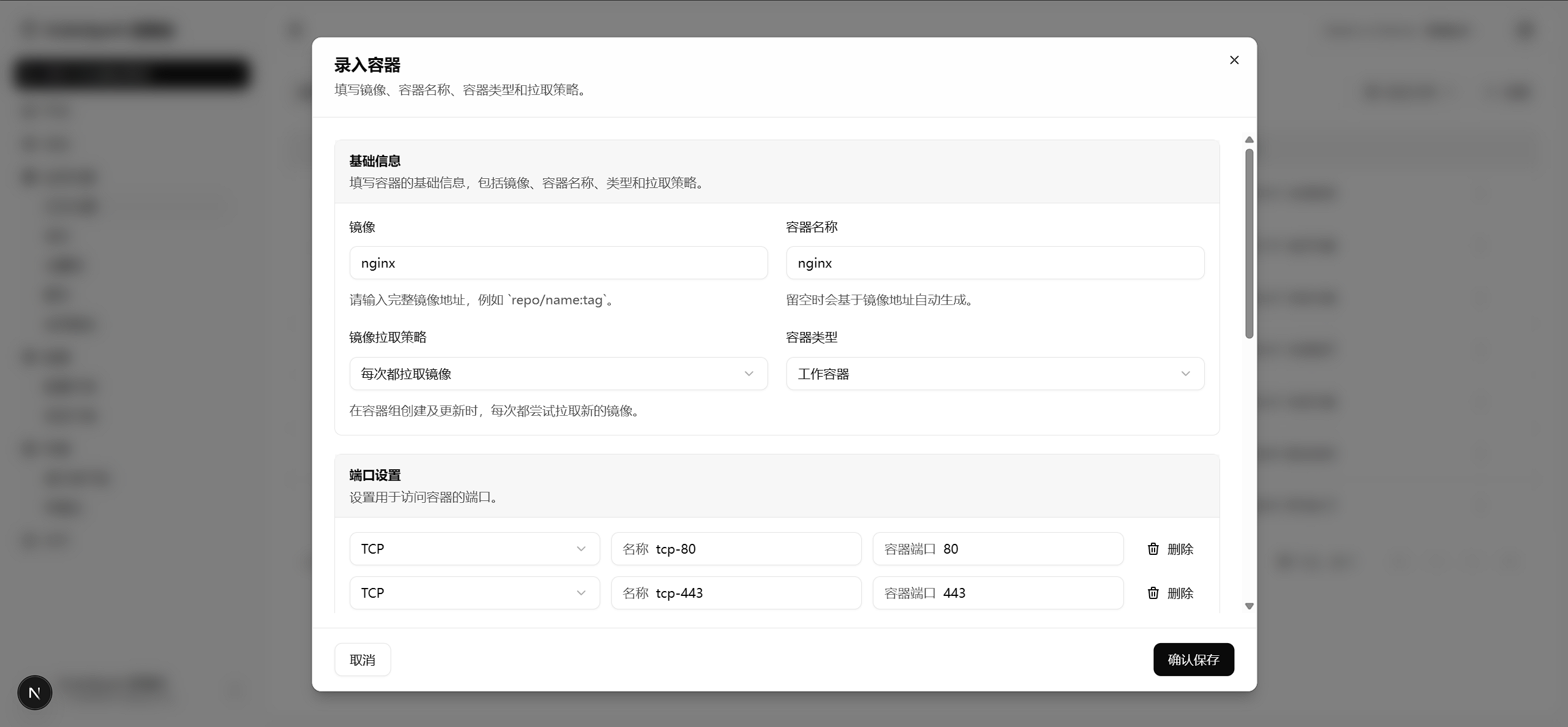Click the dialog's vertical scrollbar thumb
1568x727 pixels.
point(1249,244)
